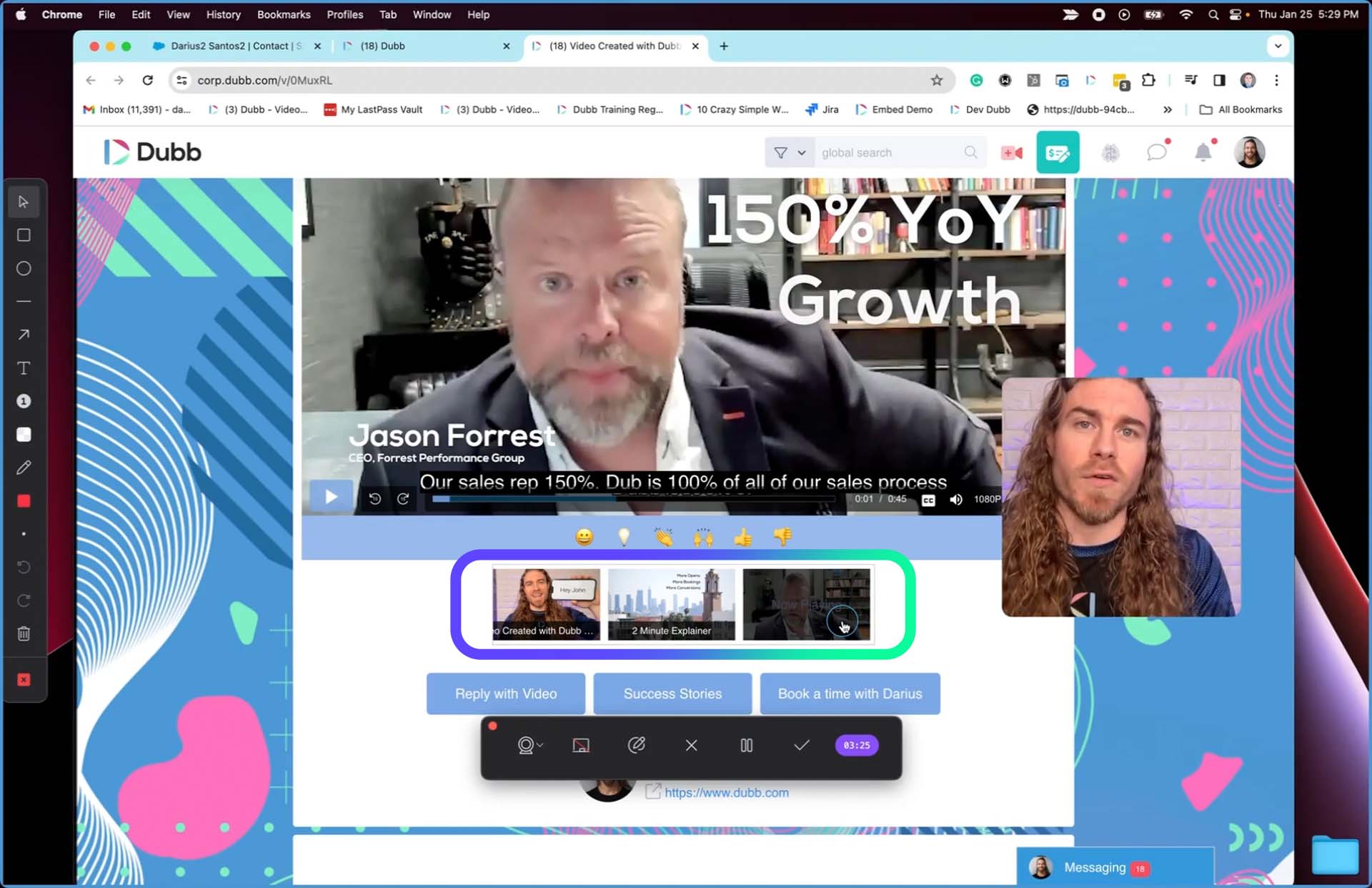Click the Dubb user profile avatar
This screenshot has height=888, width=1372.
(1249, 152)
